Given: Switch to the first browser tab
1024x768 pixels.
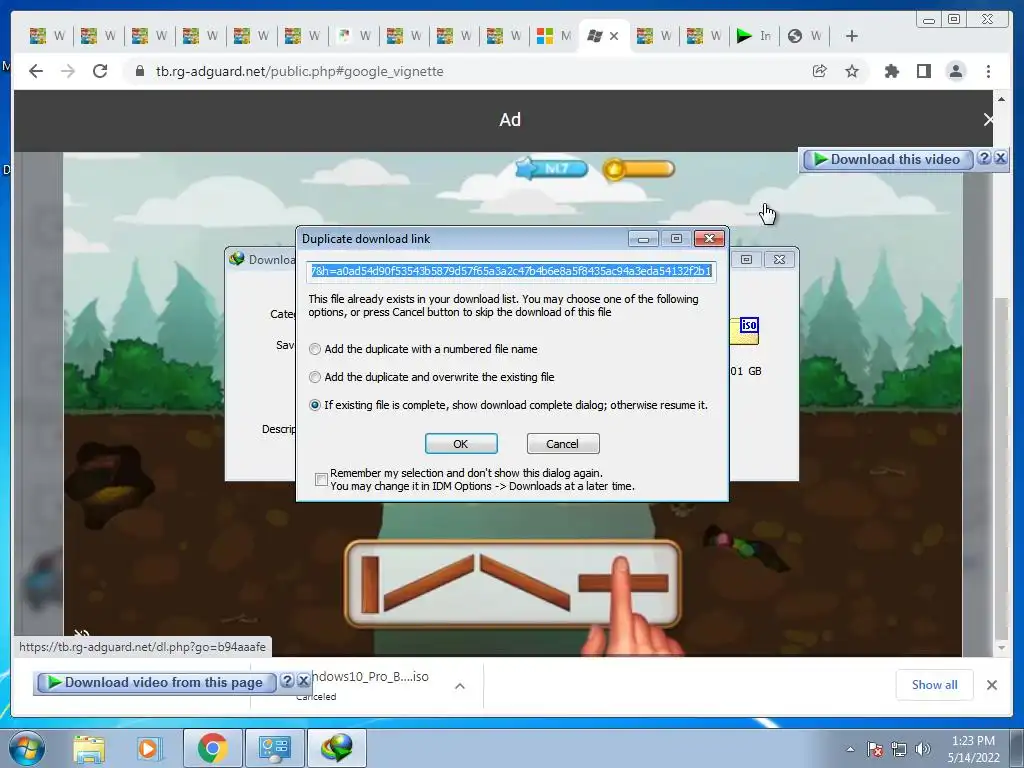Looking at the screenshot, I should pyautogui.click(x=47, y=36).
